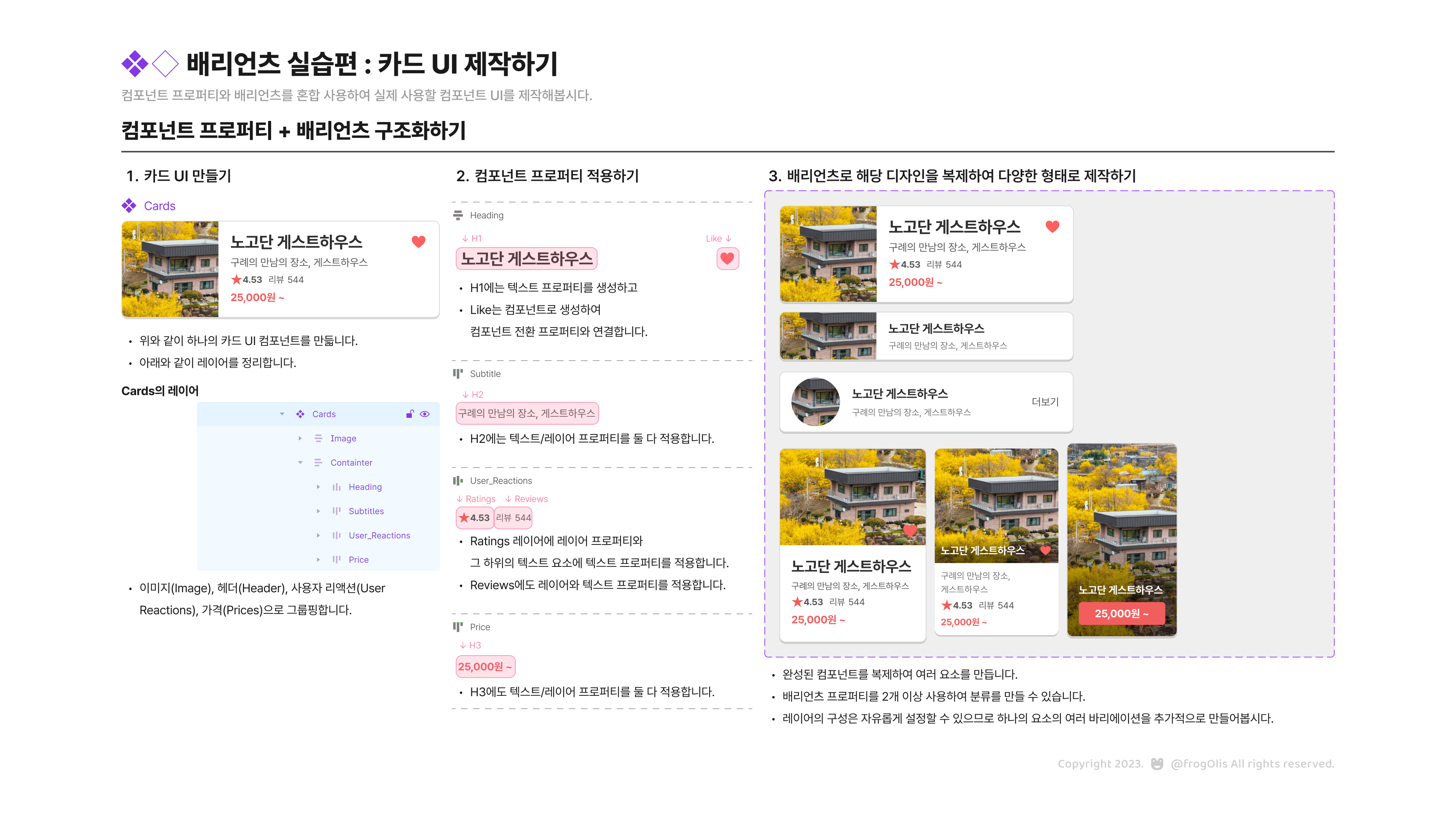The width and height of the screenshot is (1456, 819).
Task: Click the 더보기 link on the round-image card
Action: click(x=1045, y=401)
